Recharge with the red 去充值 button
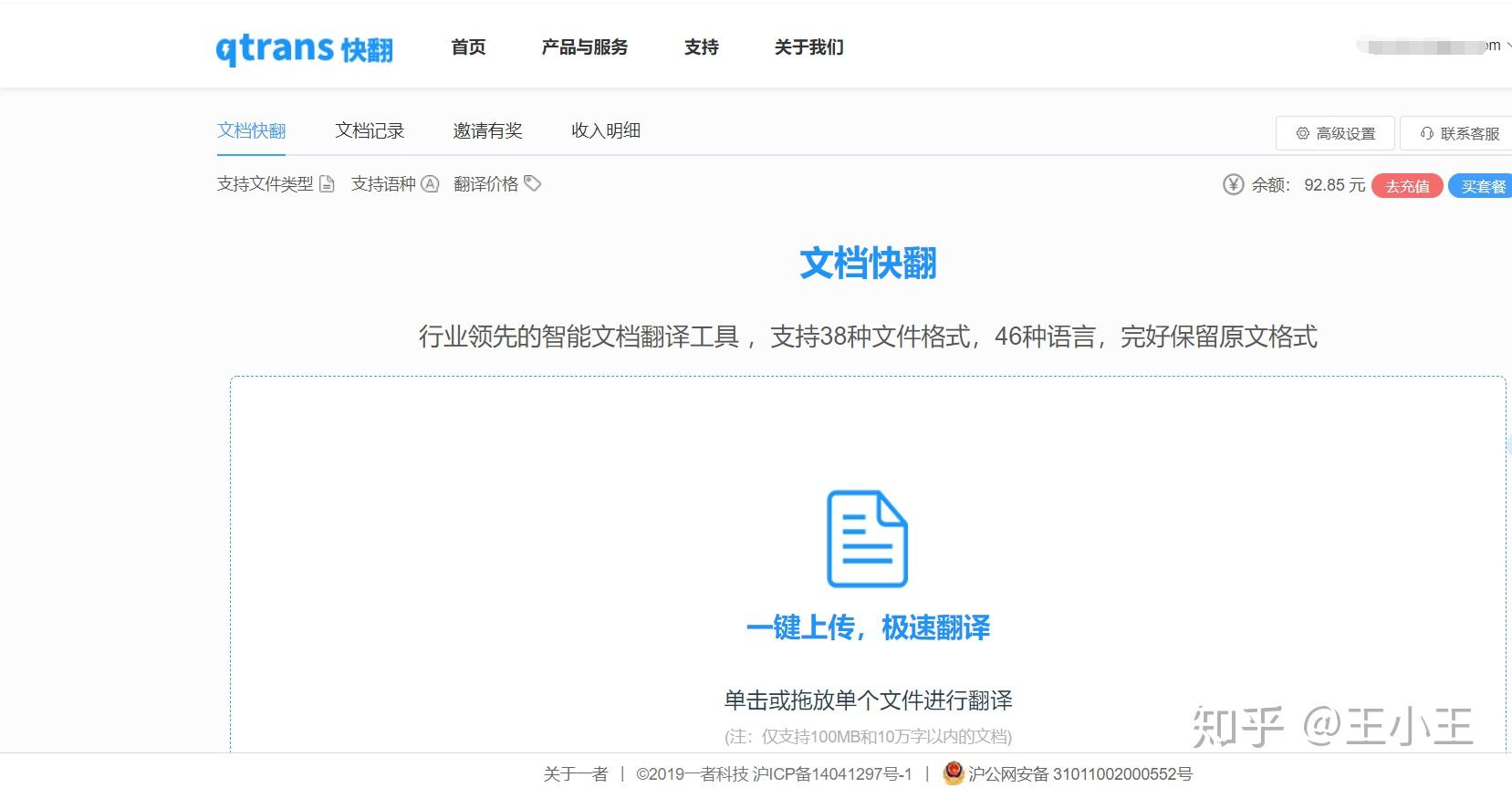The height and width of the screenshot is (788, 1512). coord(1407,186)
